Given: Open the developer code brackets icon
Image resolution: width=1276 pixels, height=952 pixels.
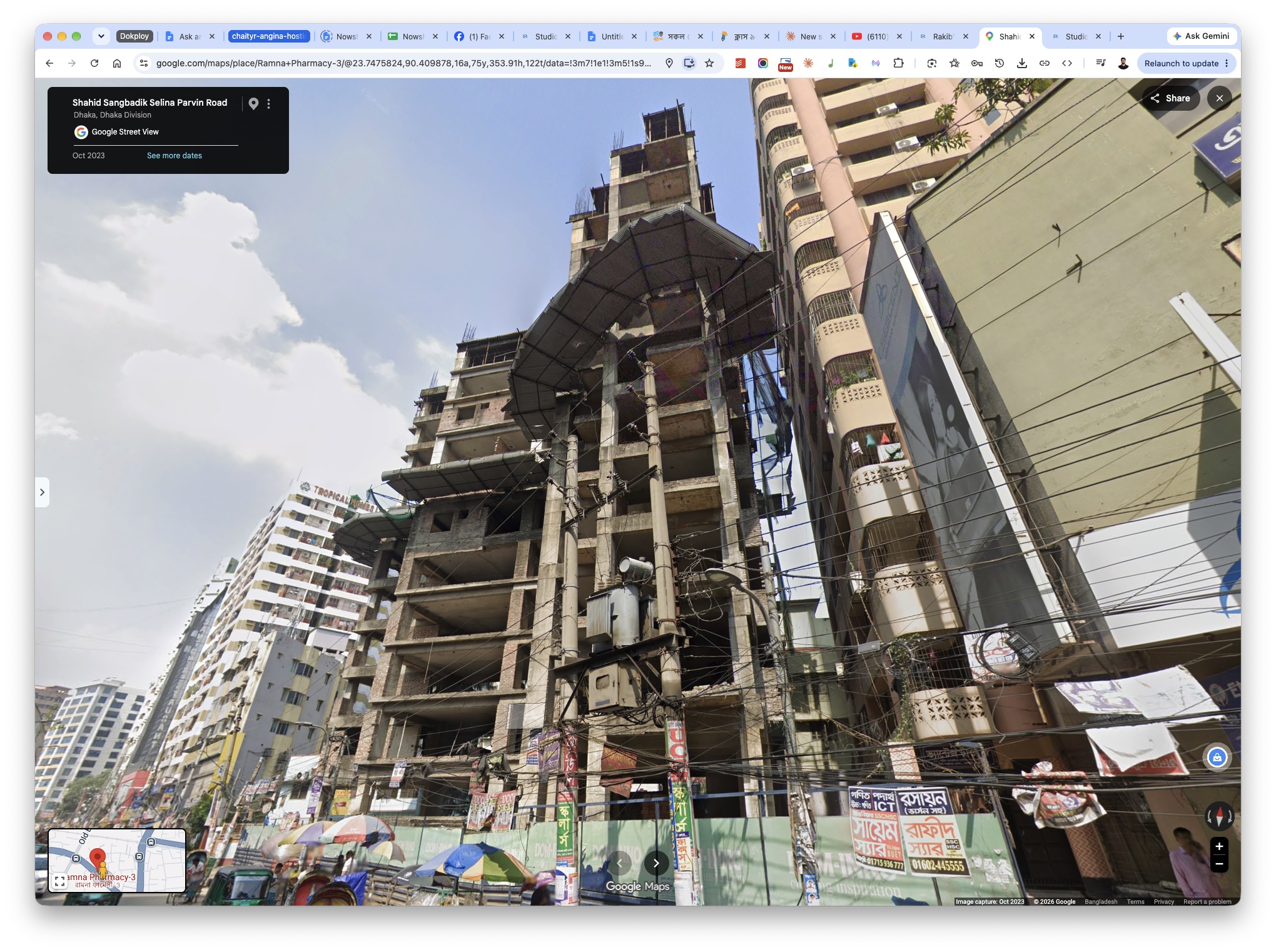Looking at the screenshot, I should (x=1067, y=63).
